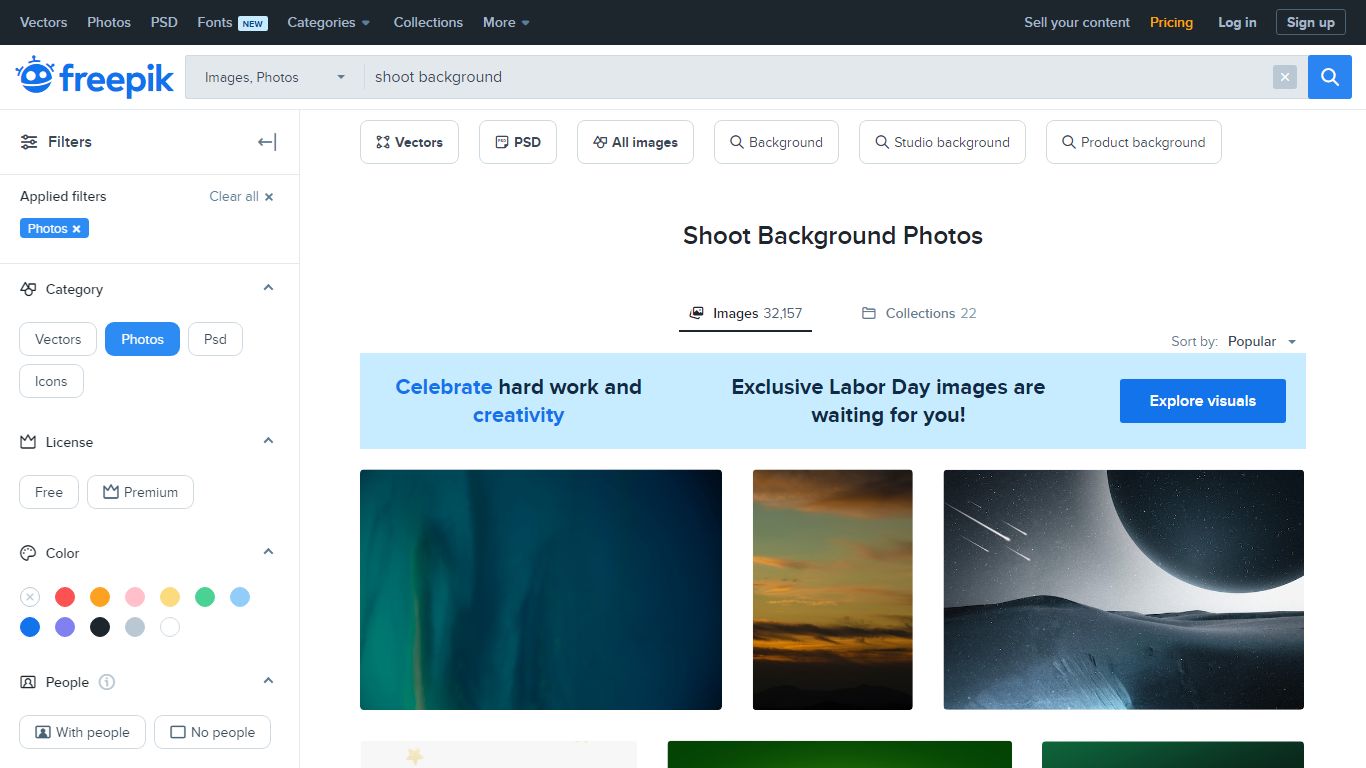Switch to the Collections results tab
1366x768 pixels.
click(x=919, y=313)
